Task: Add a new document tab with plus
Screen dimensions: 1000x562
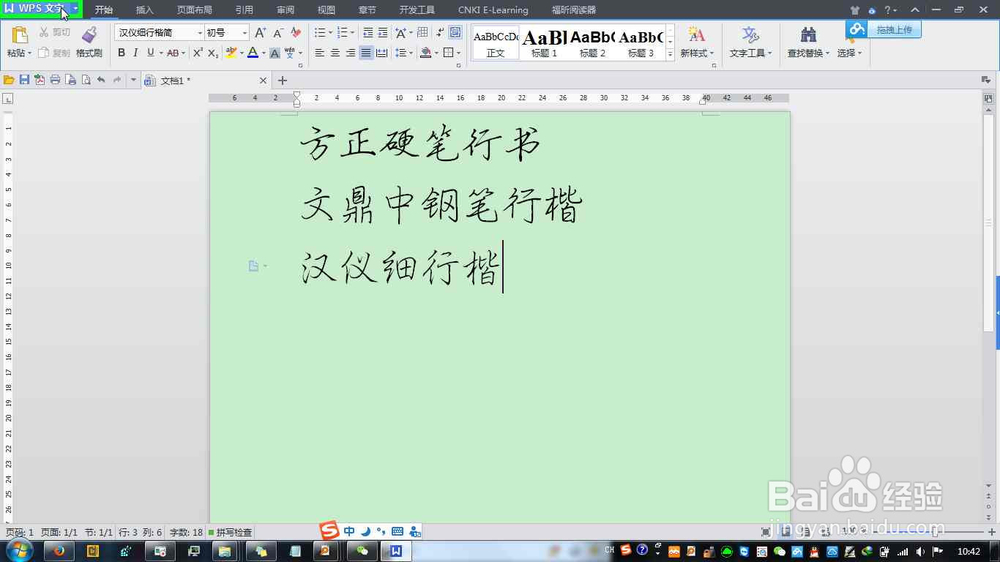Action: coord(283,80)
